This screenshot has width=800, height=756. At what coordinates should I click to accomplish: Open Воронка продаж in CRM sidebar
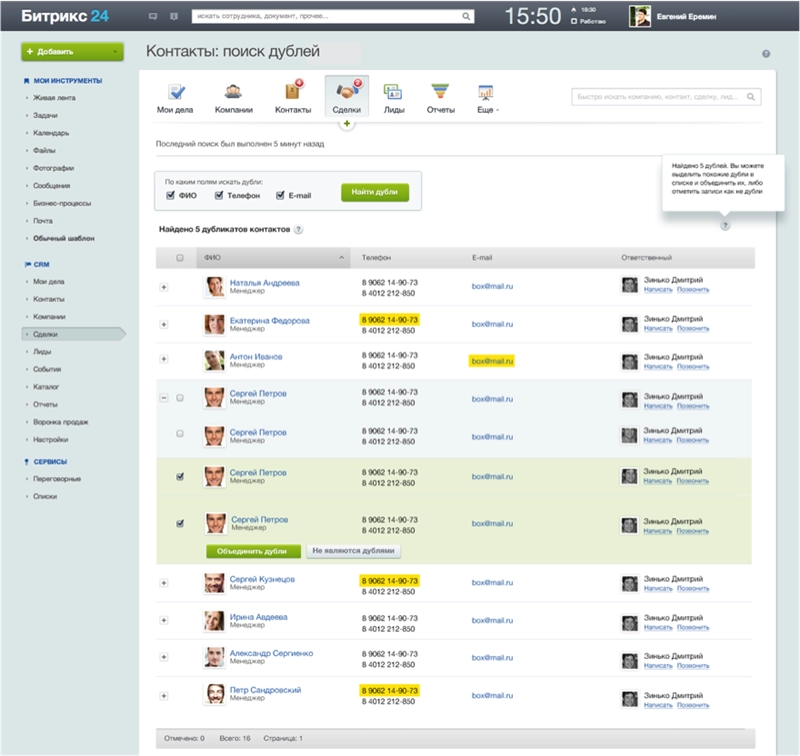[59, 422]
